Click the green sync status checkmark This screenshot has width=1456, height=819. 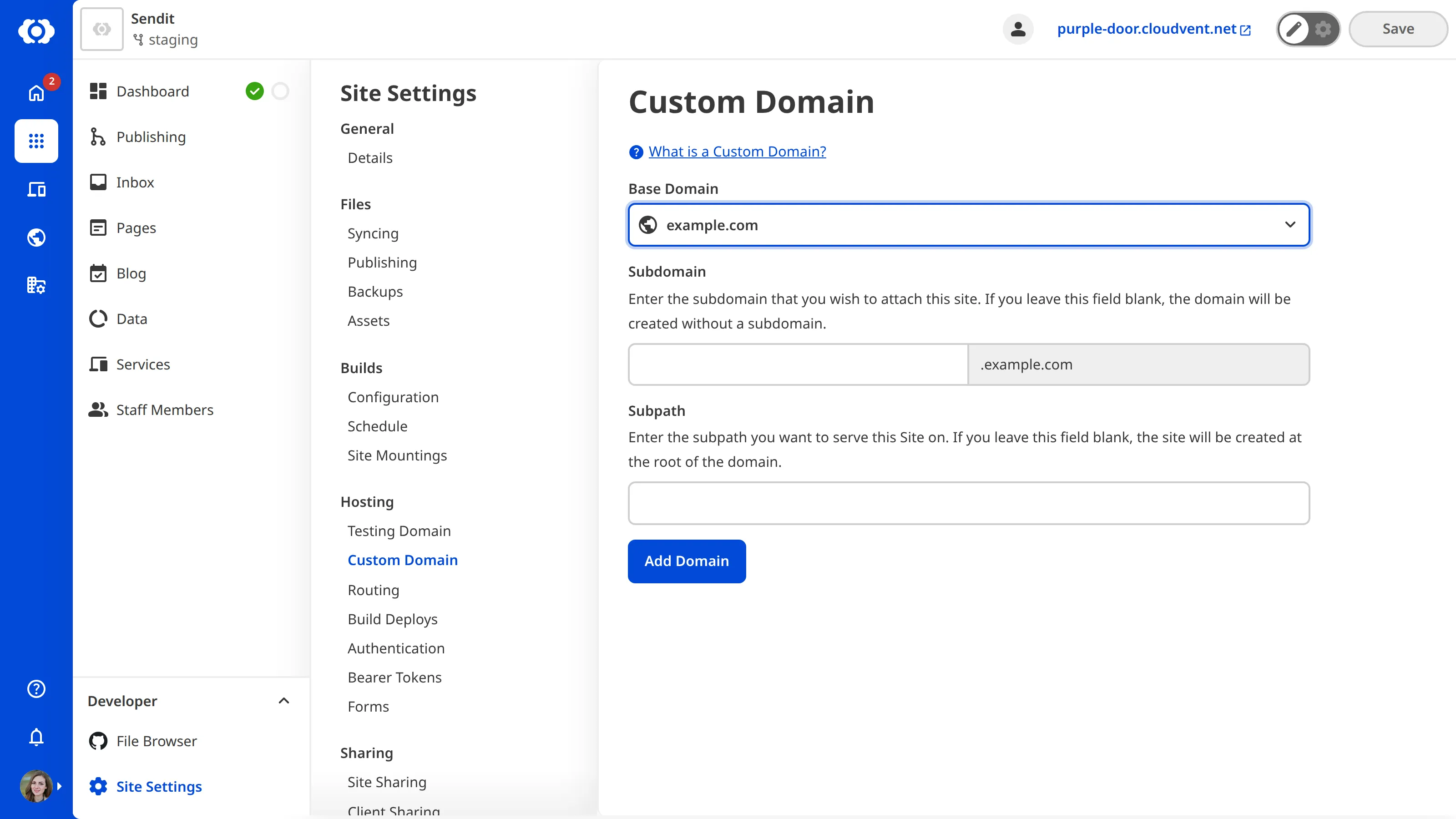(x=255, y=91)
